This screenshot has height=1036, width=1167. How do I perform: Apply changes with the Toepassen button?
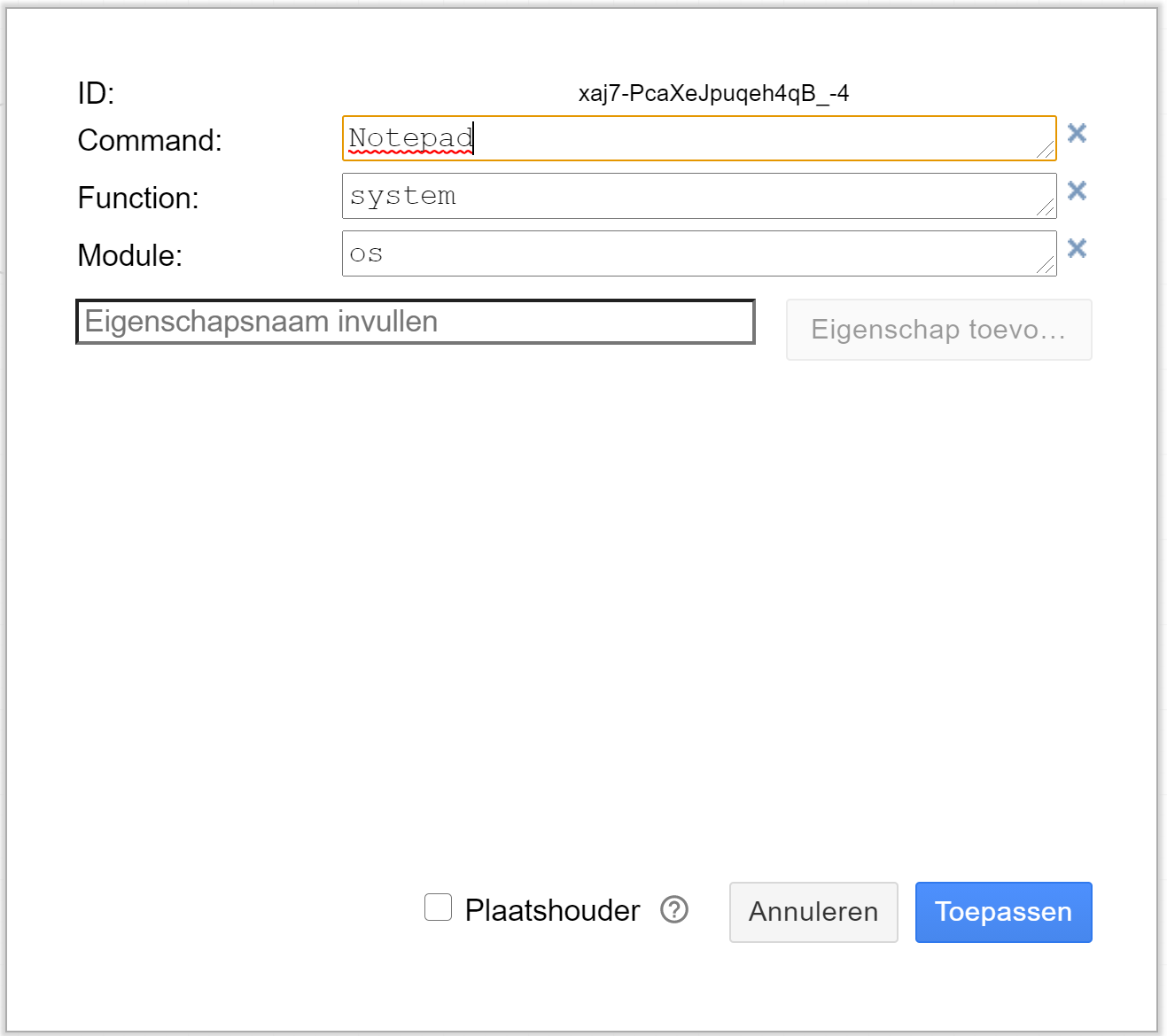1003,912
